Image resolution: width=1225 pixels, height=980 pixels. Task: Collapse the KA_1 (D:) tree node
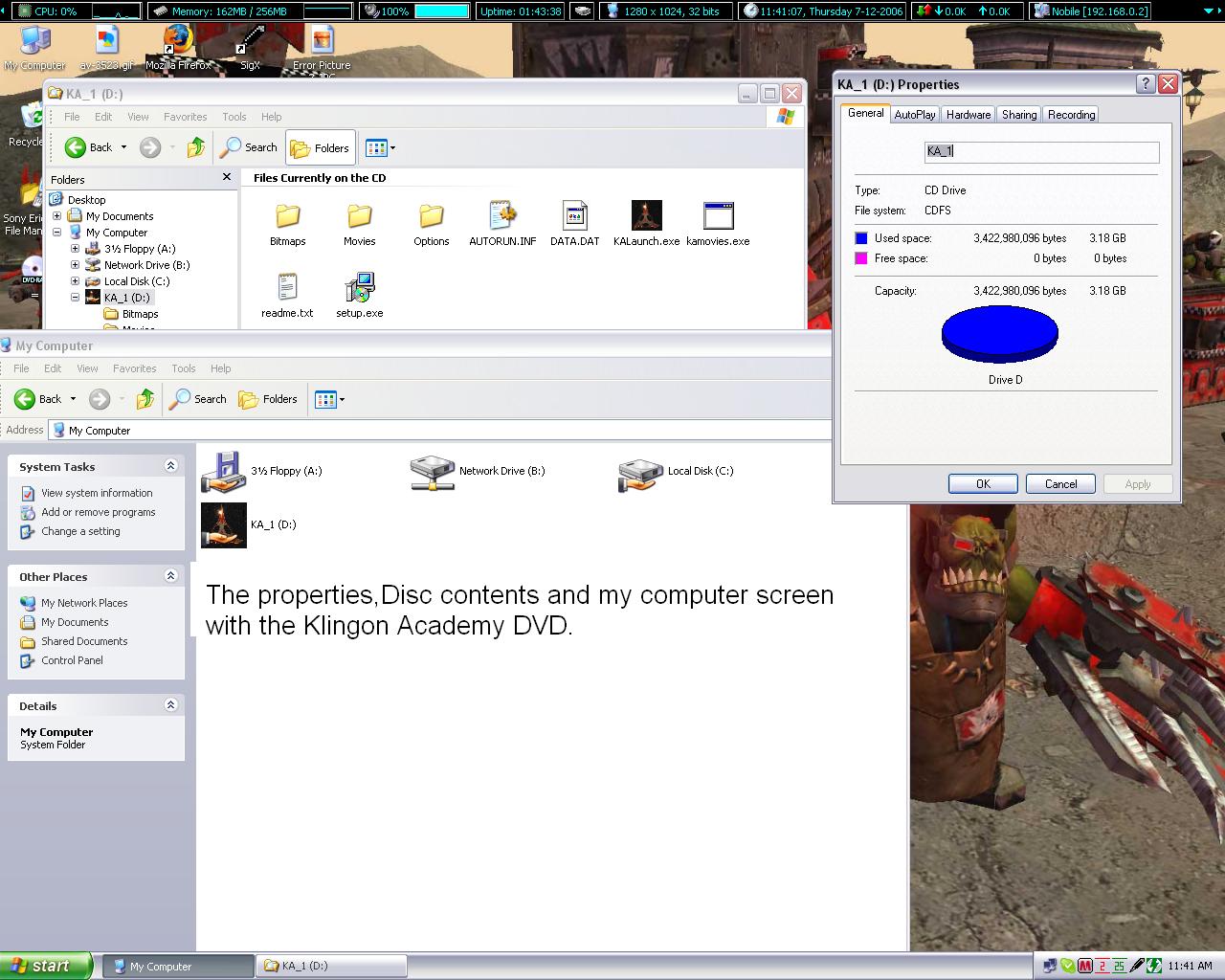[76, 298]
